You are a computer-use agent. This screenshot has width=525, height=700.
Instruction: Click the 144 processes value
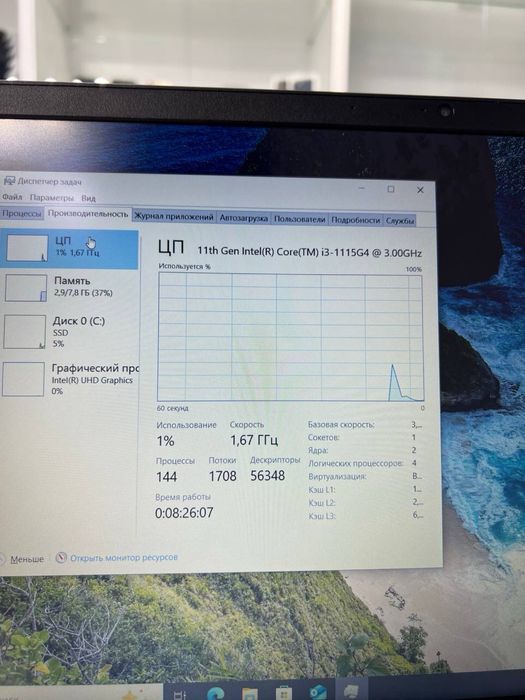[x=167, y=477]
